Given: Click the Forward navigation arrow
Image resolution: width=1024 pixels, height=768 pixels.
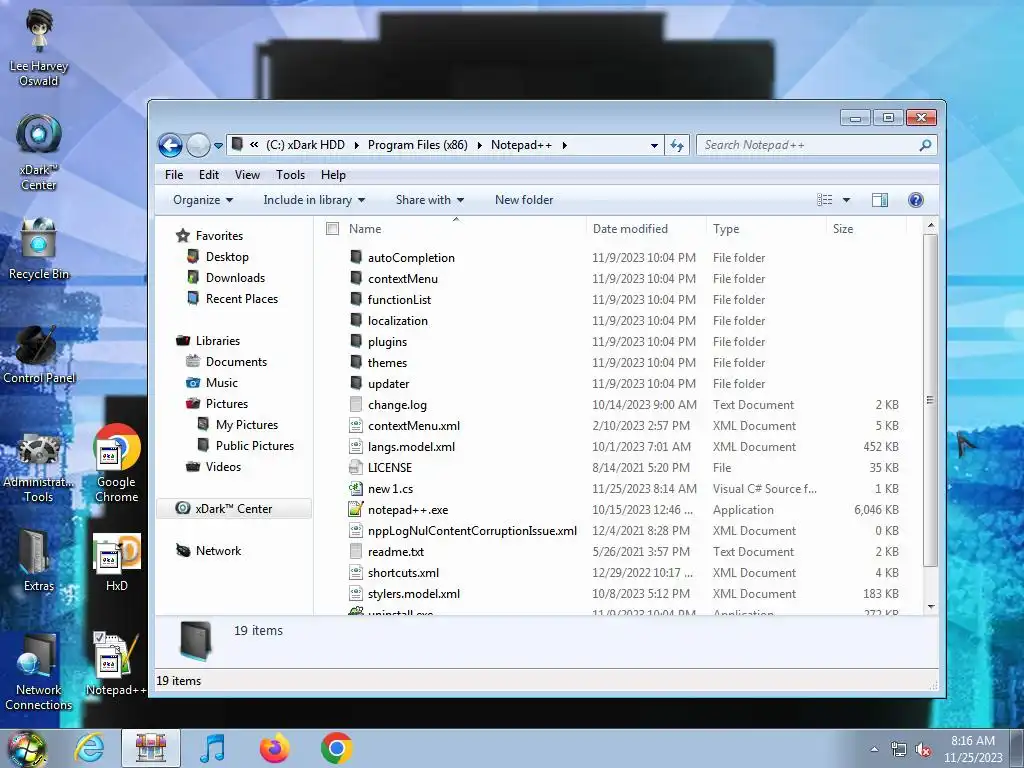Looking at the screenshot, I should (198, 145).
